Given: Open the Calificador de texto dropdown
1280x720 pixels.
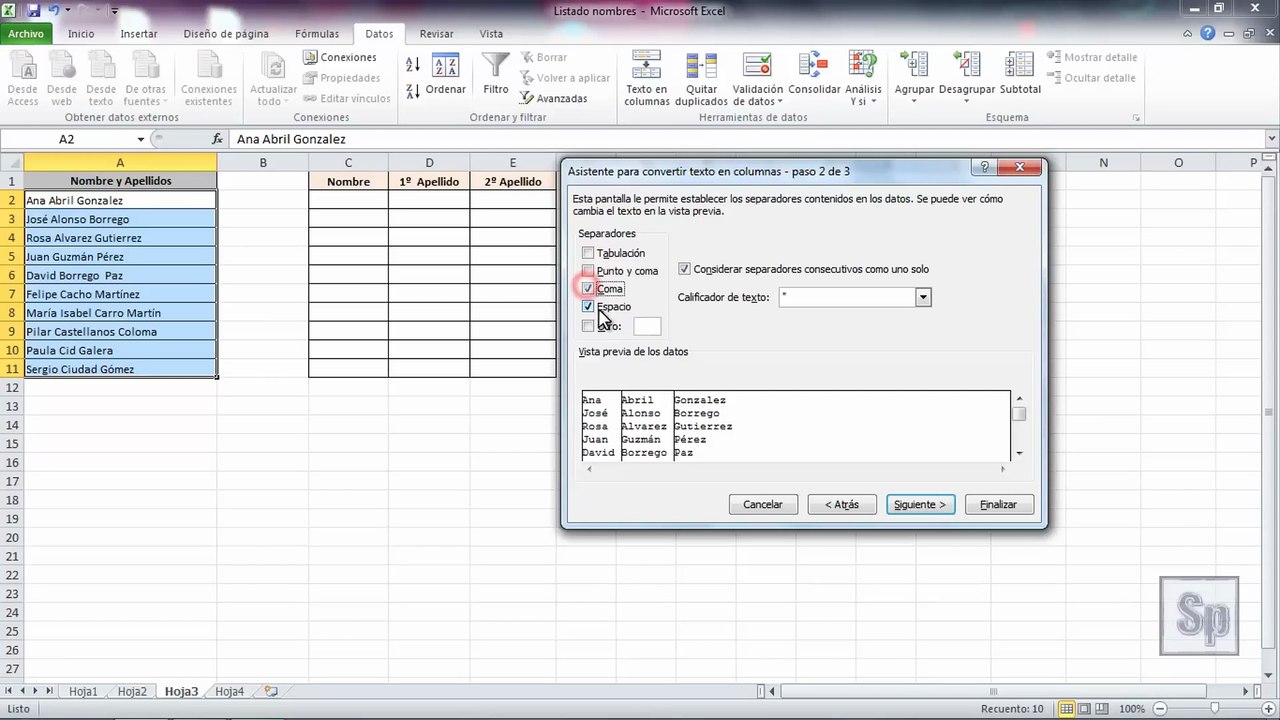Looking at the screenshot, I should (923, 297).
